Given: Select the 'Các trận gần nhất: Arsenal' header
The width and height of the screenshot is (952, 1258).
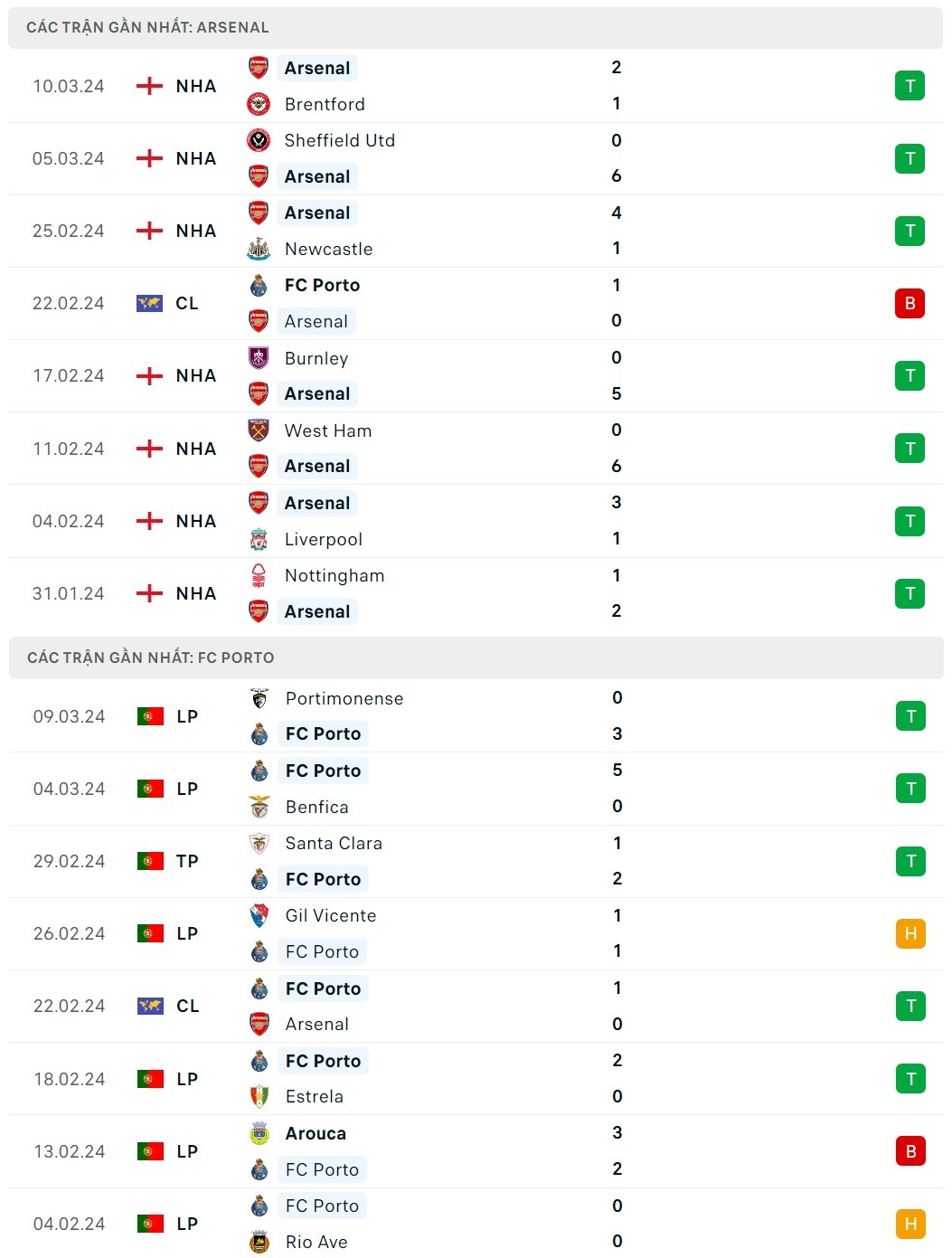Looking at the screenshot, I should pyautogui.click(x=147, y=27).
